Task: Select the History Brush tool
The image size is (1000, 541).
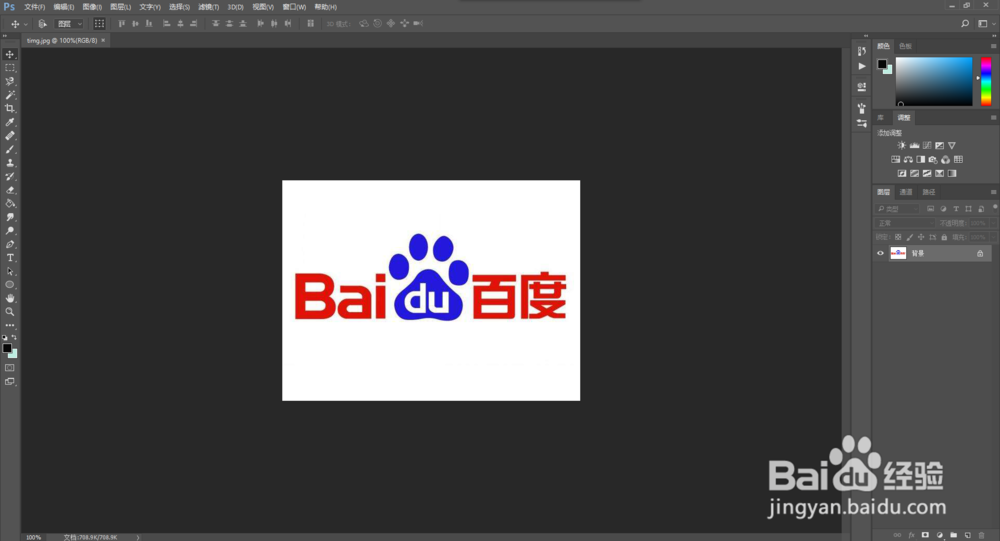Action: click(10, 177)
